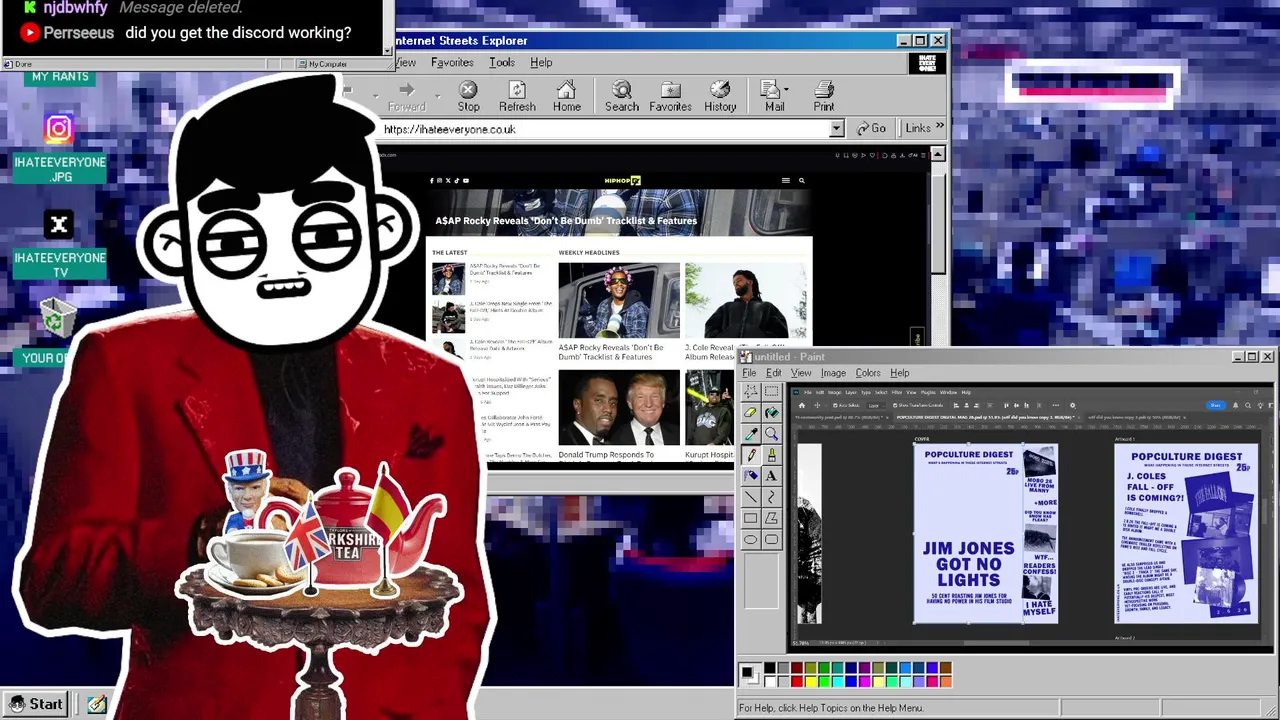This screenshot has height=720, width=1280.
Task: Click the Print toolbar button
Action: click(x=824, y=97)
